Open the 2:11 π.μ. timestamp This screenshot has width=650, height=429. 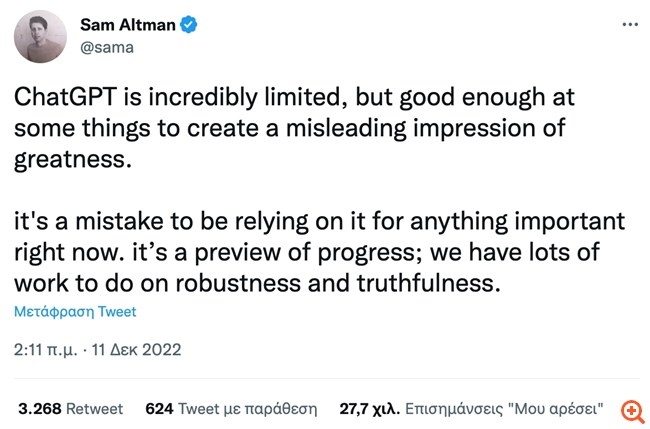click(x=46, y=350)
